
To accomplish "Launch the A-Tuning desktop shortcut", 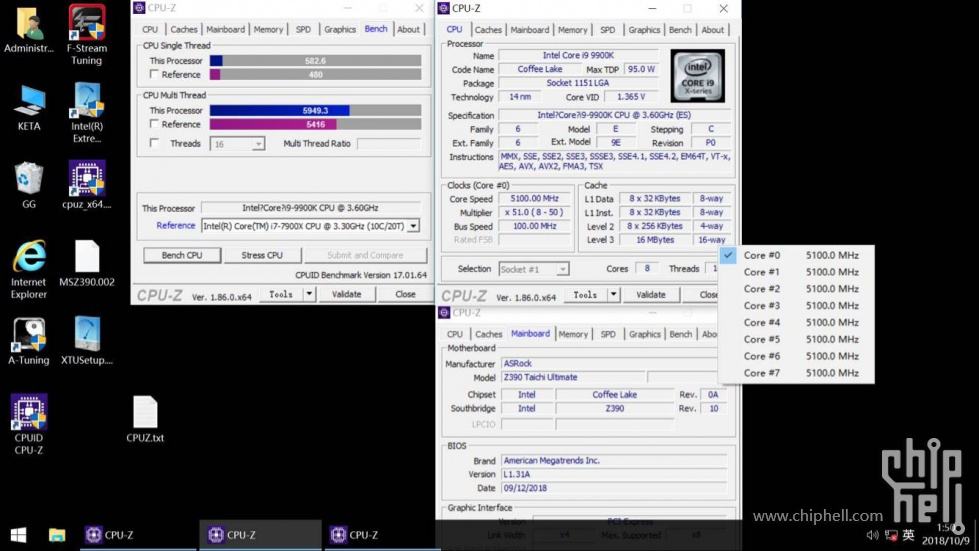I will tap(29, 341).
